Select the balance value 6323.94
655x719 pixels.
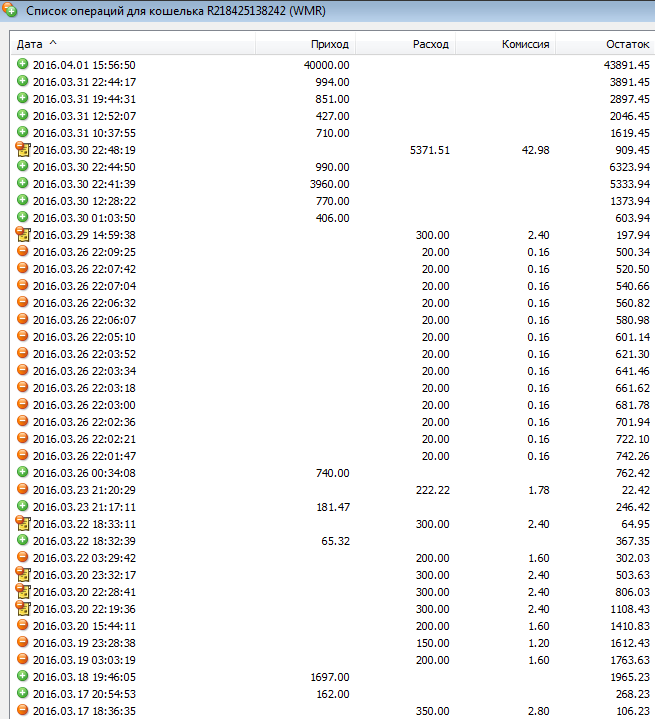pos(630,167)
